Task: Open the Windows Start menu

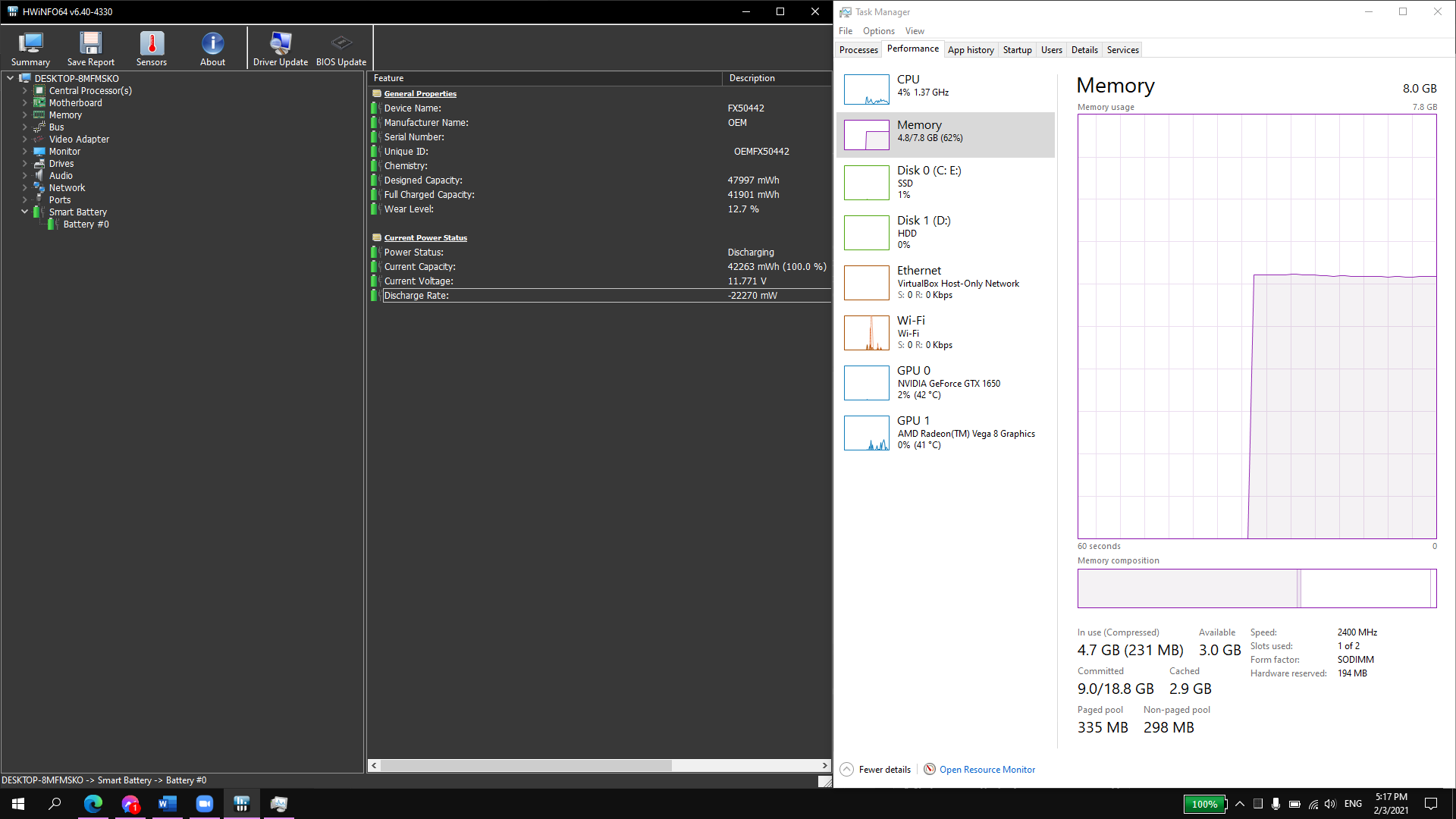Action: pos(18,804)
